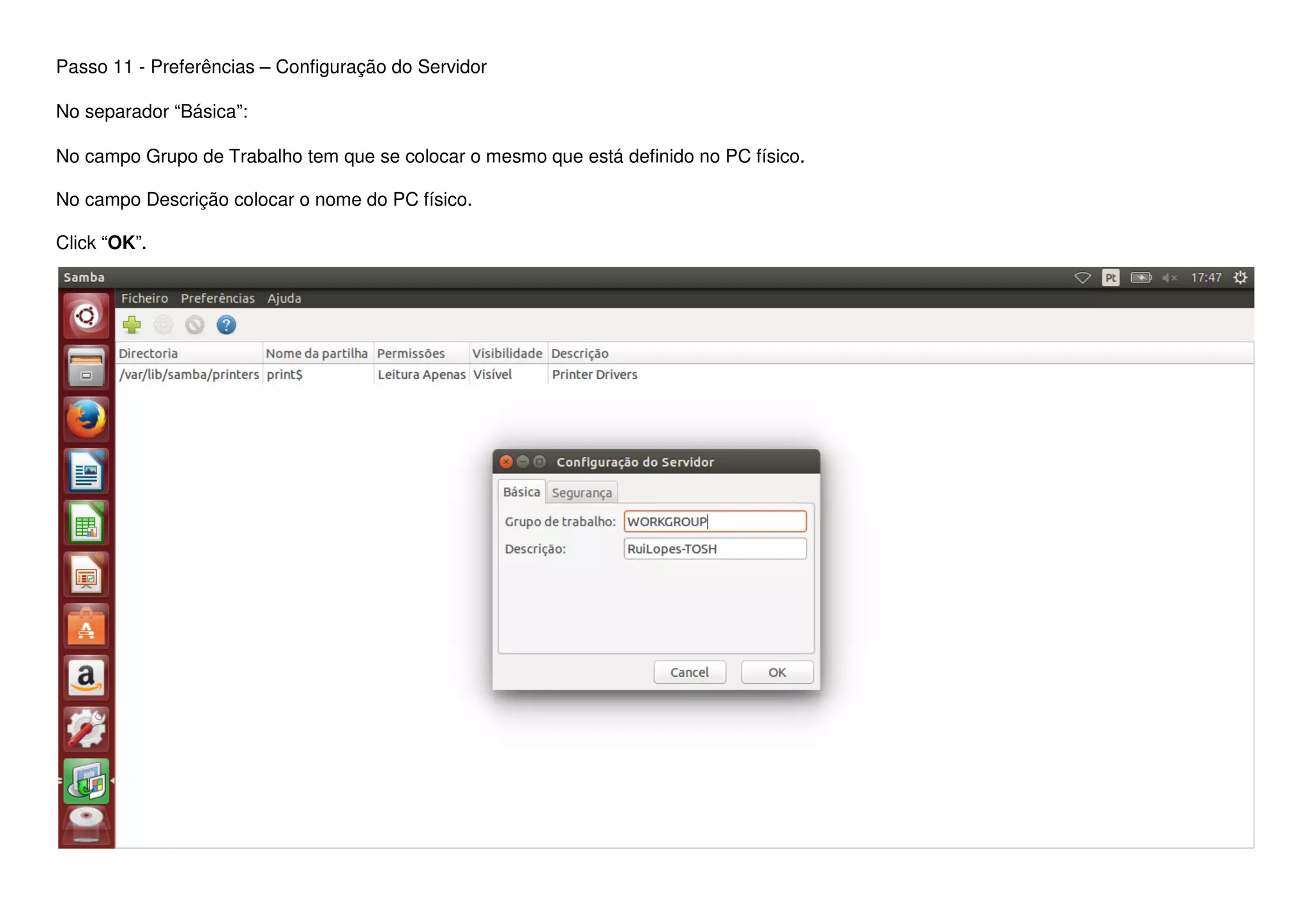This screenshot has height=924, width=1308.
Task: Sort by Nome da partilha column header
Action: click(317, 353)
